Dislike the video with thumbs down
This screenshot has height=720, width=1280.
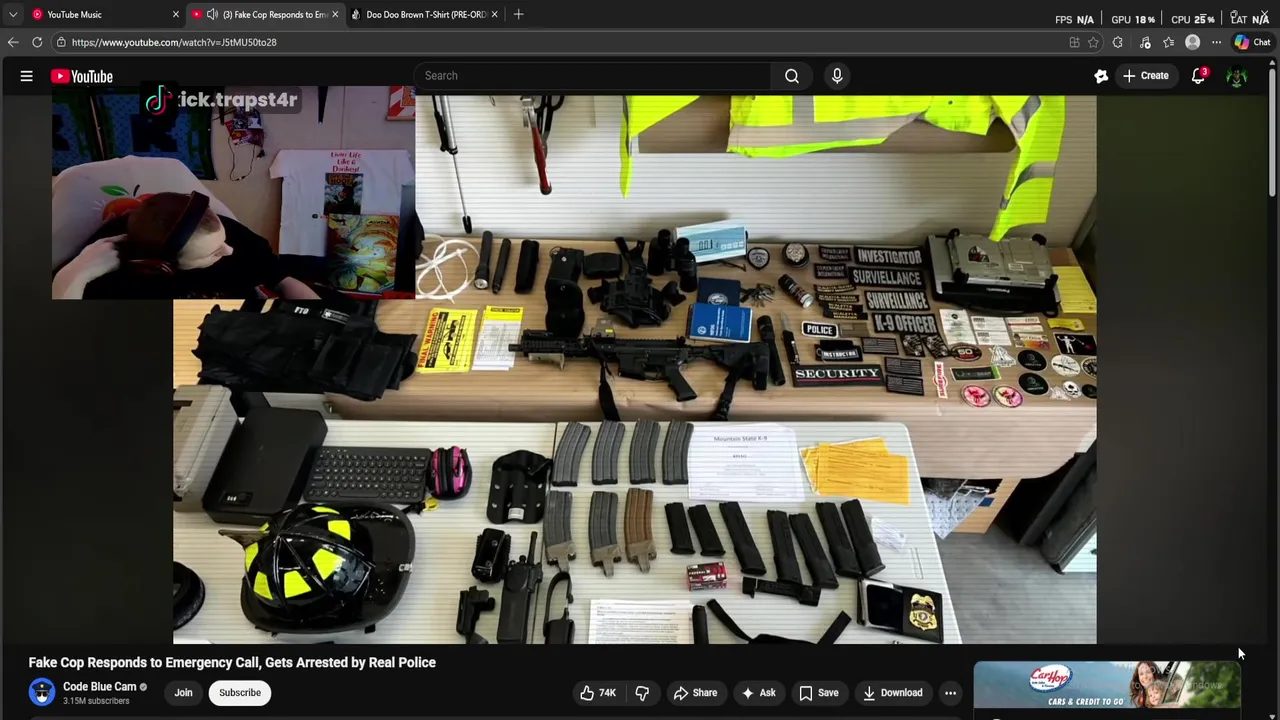pos(642,692)
